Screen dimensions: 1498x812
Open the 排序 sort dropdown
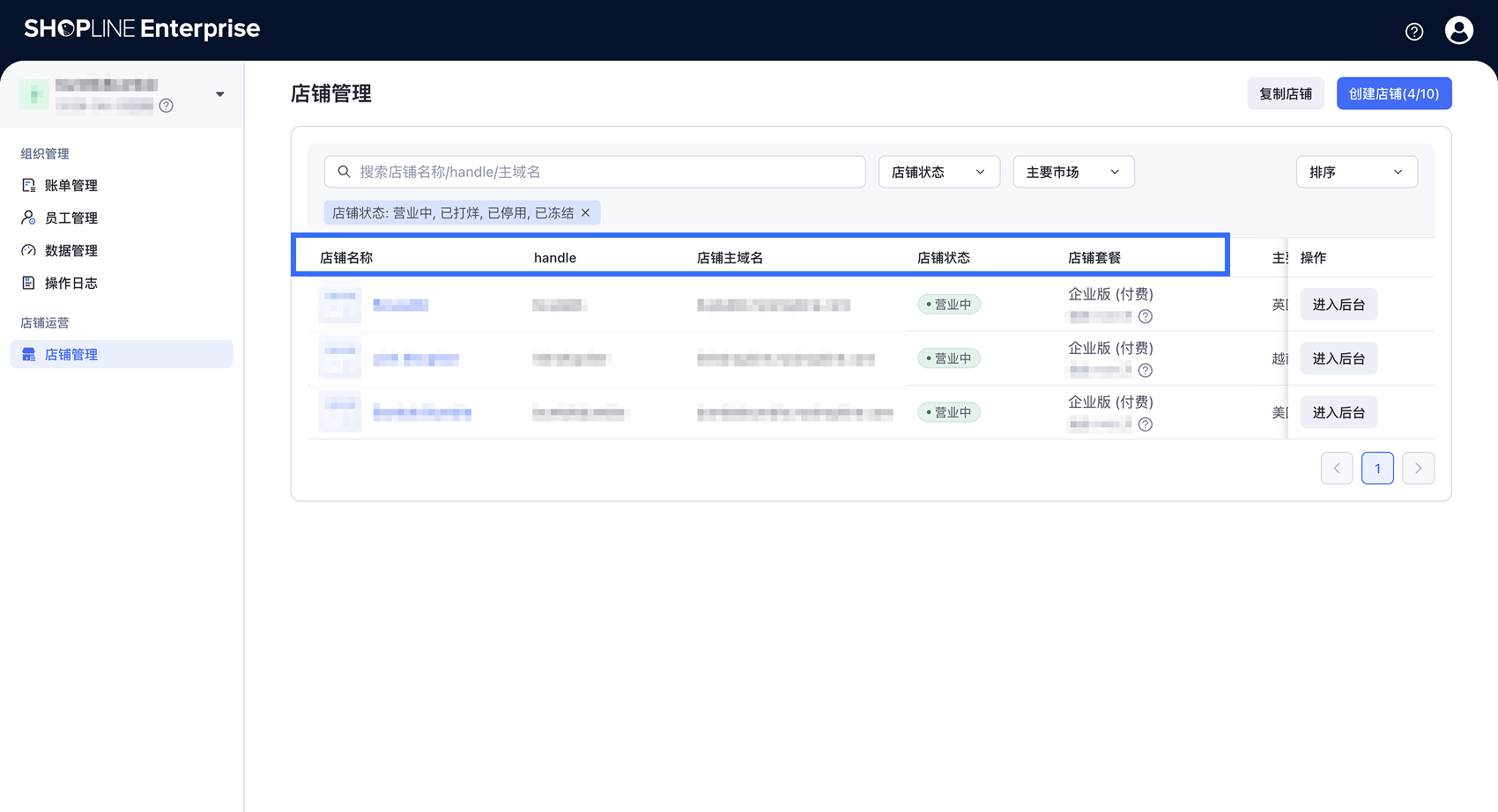click(1356, 173)
